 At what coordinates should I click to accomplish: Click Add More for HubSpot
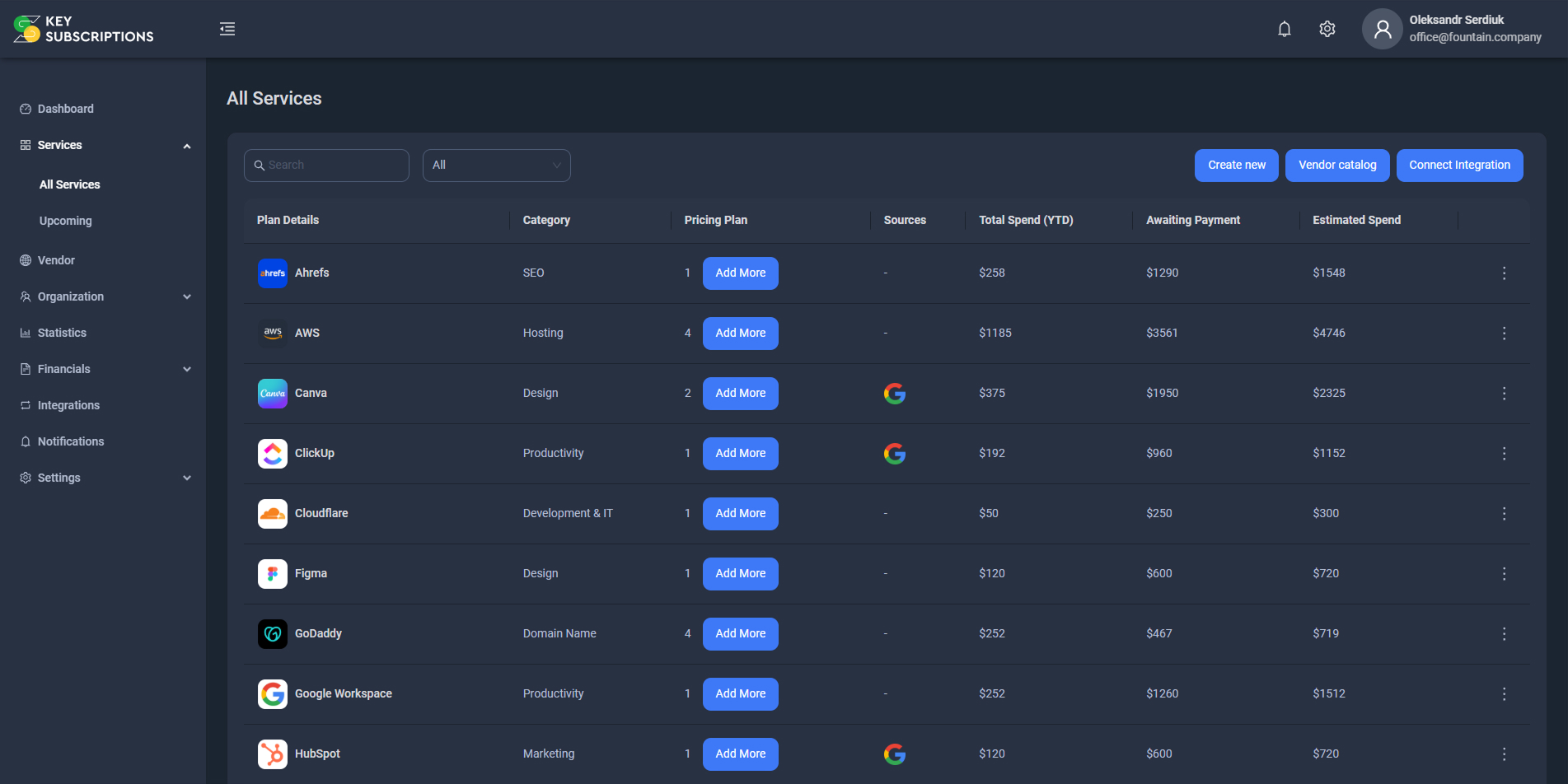coord(741,754)
